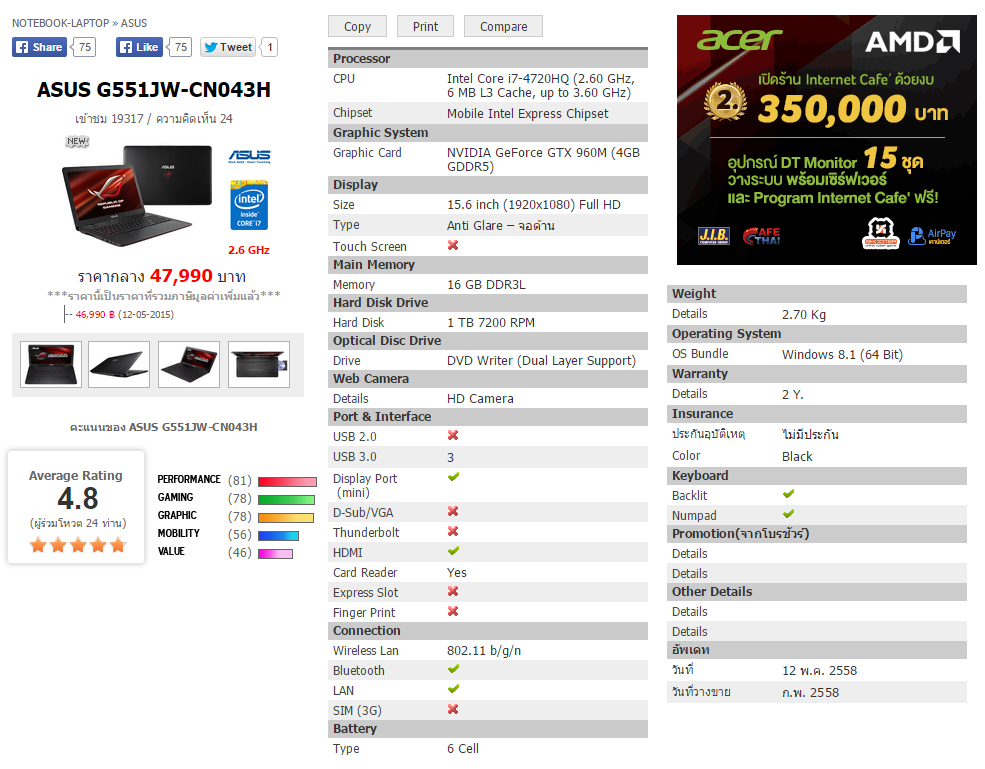Click the Compare button
The width and height of the screenshot is (985, 769).
point(503,26)
